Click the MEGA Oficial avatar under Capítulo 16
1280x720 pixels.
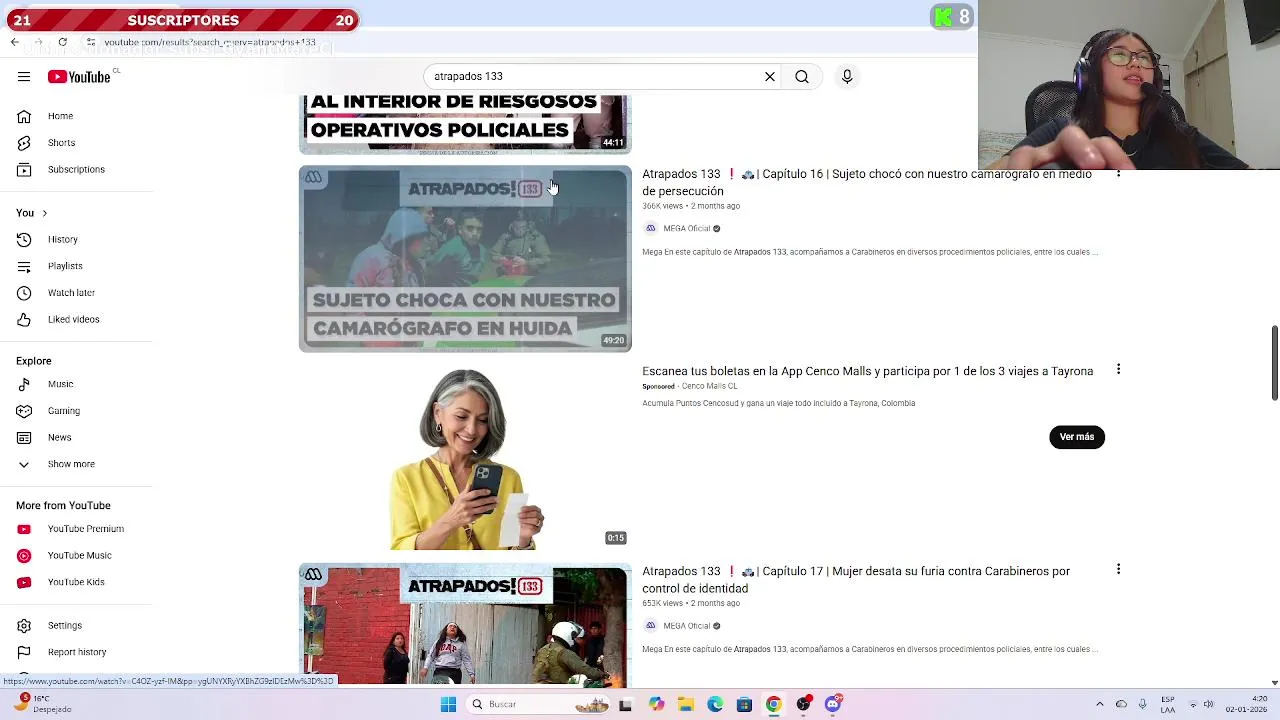pos(651,228)
